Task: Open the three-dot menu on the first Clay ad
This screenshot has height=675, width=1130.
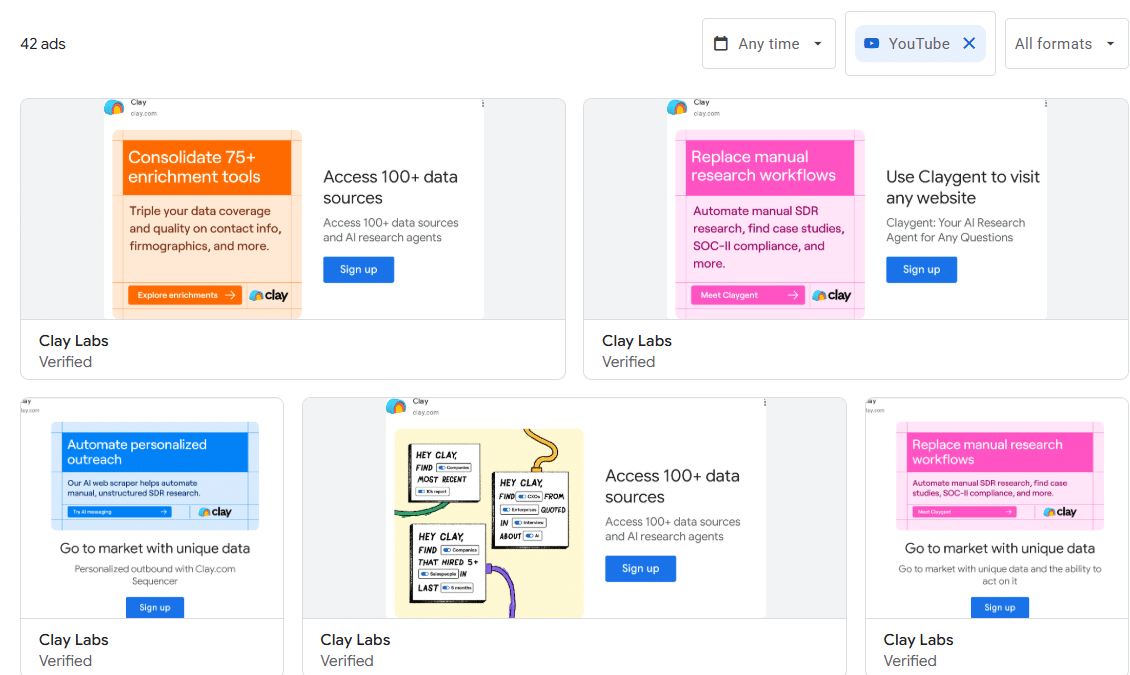Action: coord(483,102)
